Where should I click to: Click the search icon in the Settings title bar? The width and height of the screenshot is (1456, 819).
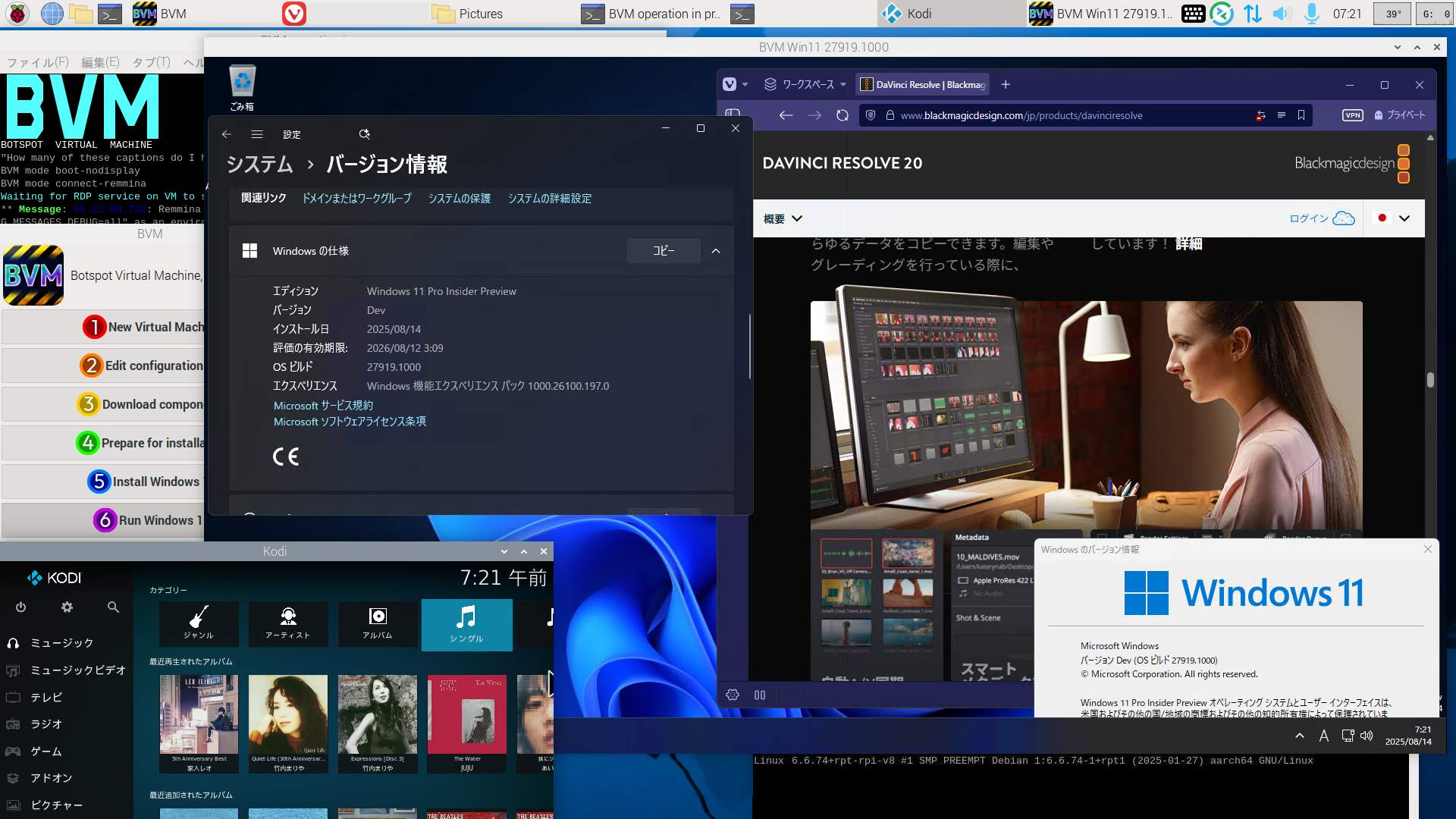point(364,134)
